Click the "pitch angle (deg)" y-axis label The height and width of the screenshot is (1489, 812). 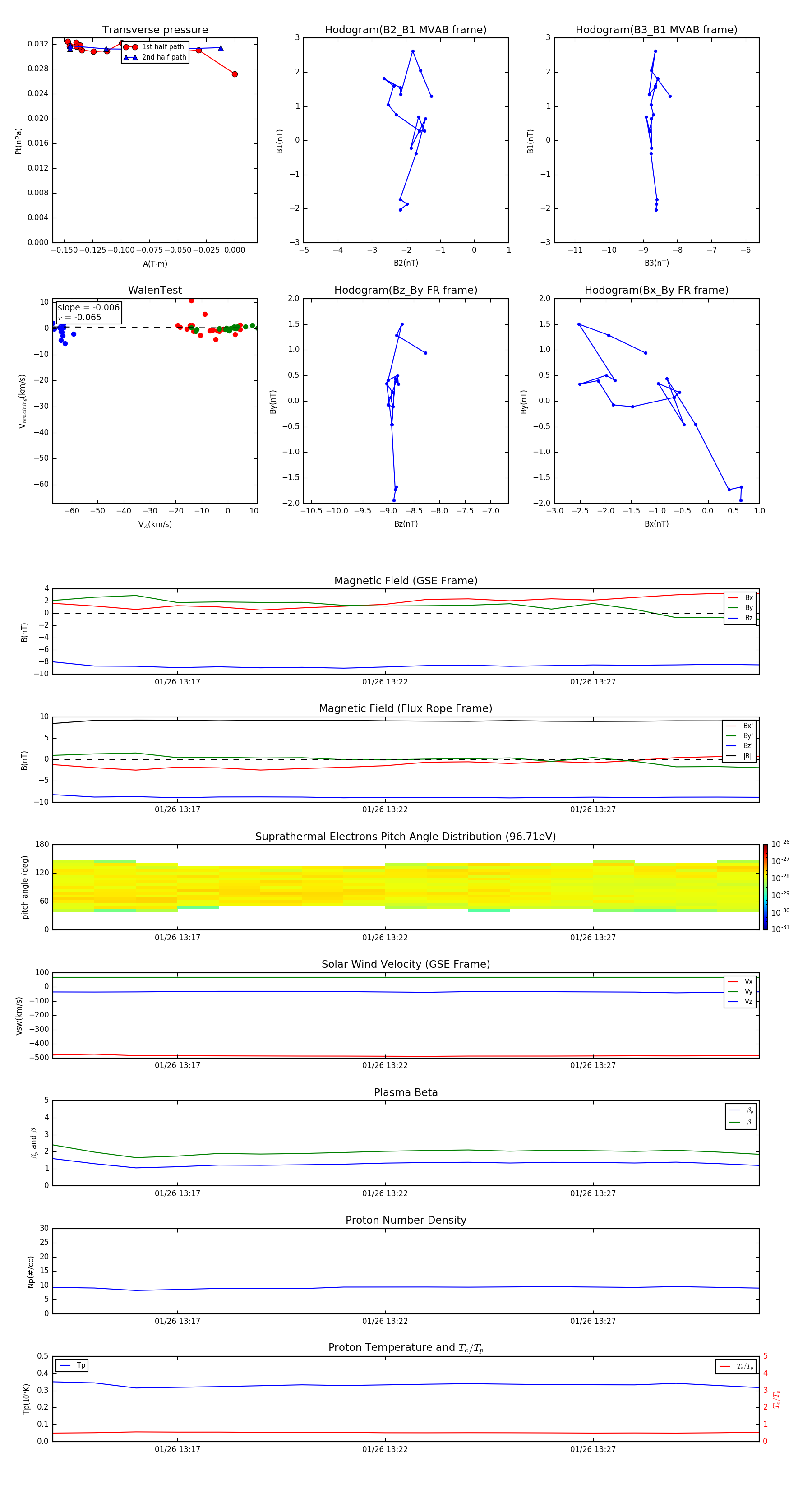[x=25, y=887]
